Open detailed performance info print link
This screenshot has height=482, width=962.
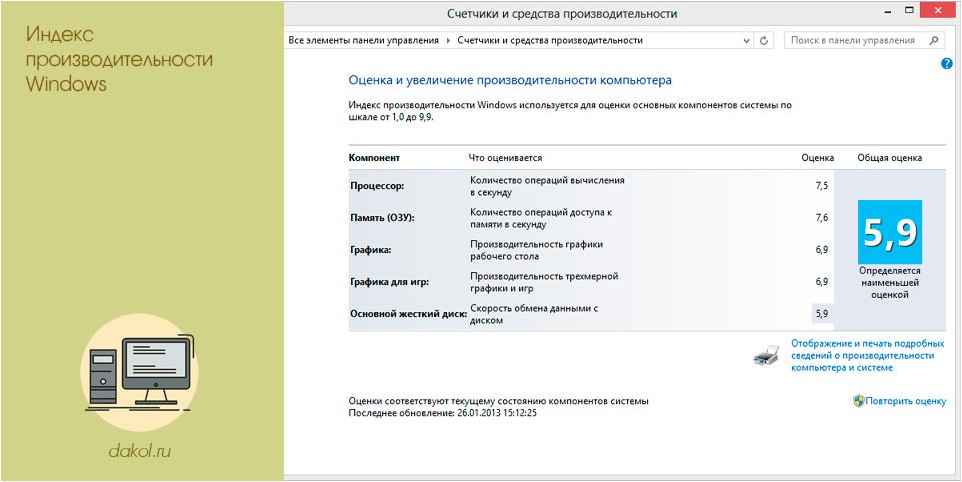868,356
